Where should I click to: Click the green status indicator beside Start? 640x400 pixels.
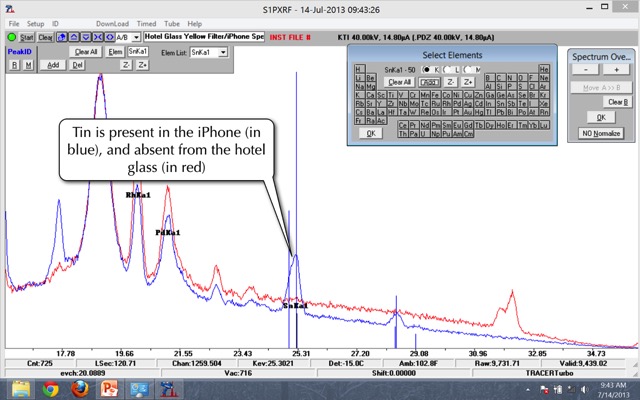coord(12,36)
